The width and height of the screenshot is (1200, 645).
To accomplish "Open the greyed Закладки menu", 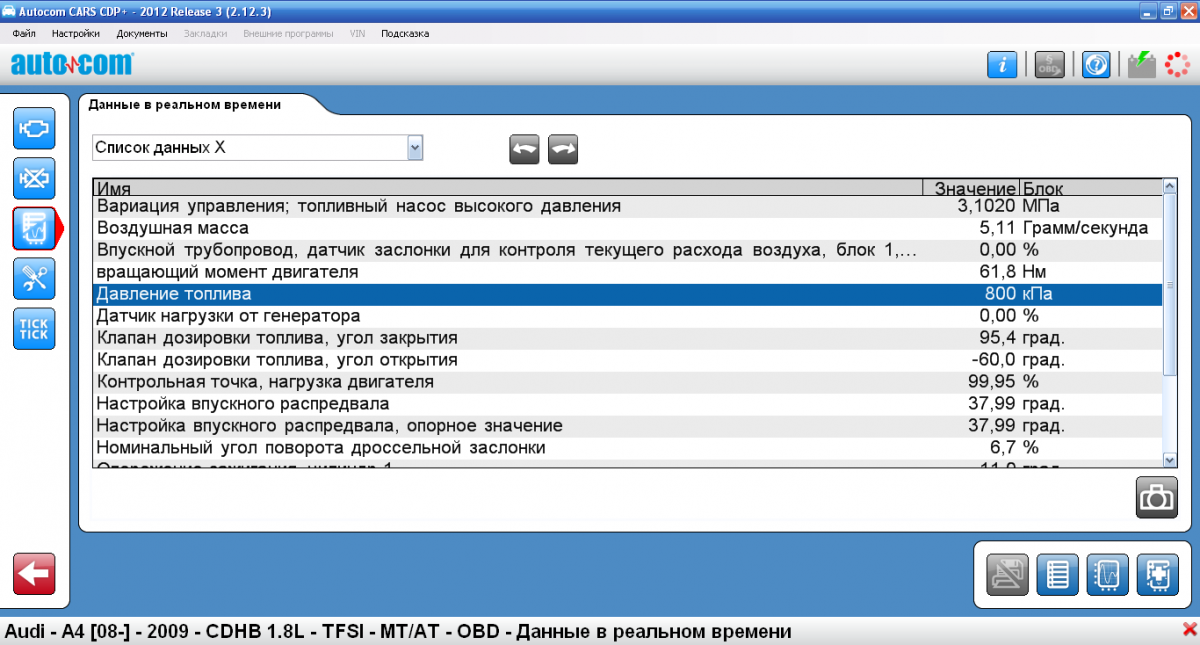I will (x=205, y=33).
